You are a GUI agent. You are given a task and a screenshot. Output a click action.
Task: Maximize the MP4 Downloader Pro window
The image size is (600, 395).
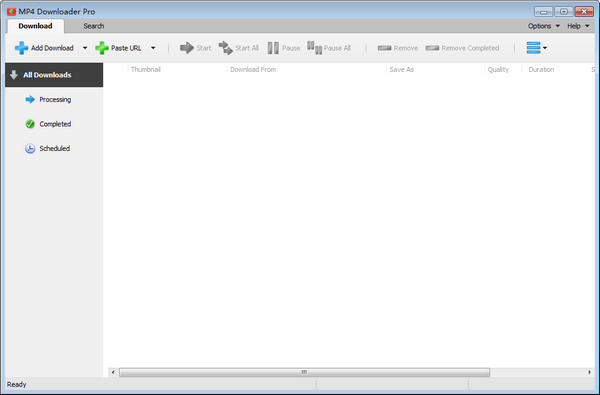[564, 11]
